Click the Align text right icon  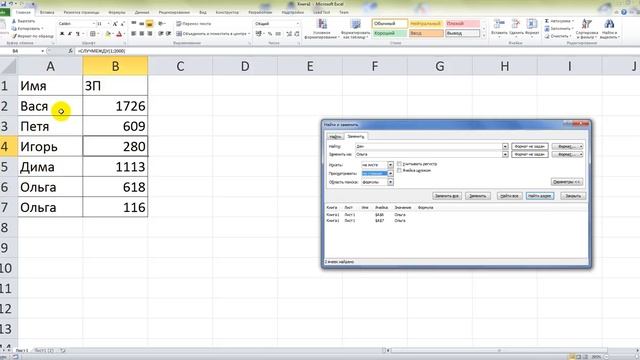[149, 33]
